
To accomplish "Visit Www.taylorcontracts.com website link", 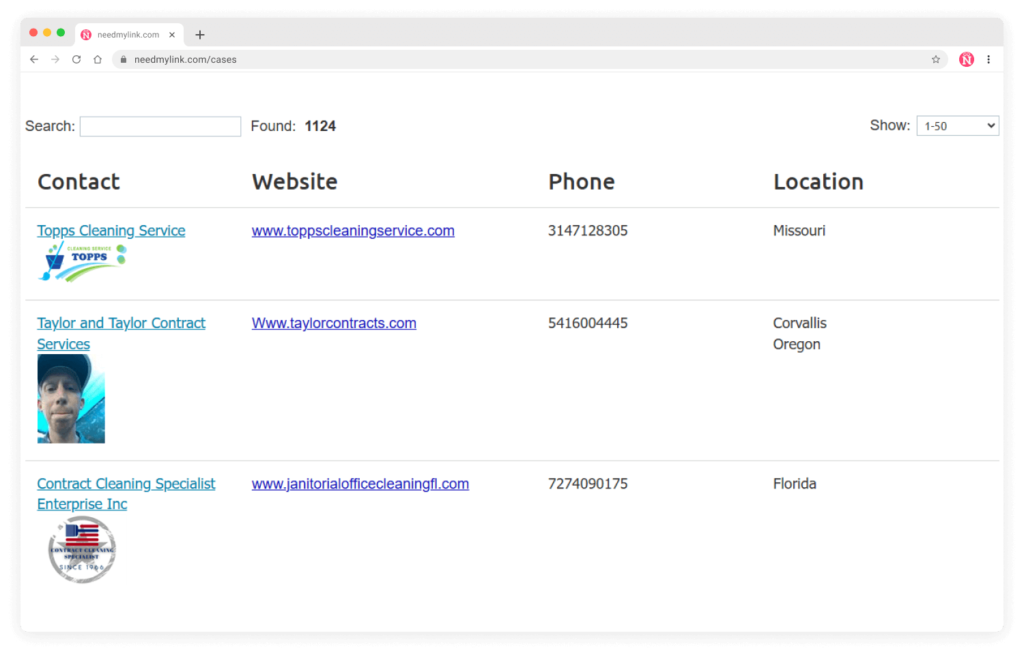I will click(334, 323).
